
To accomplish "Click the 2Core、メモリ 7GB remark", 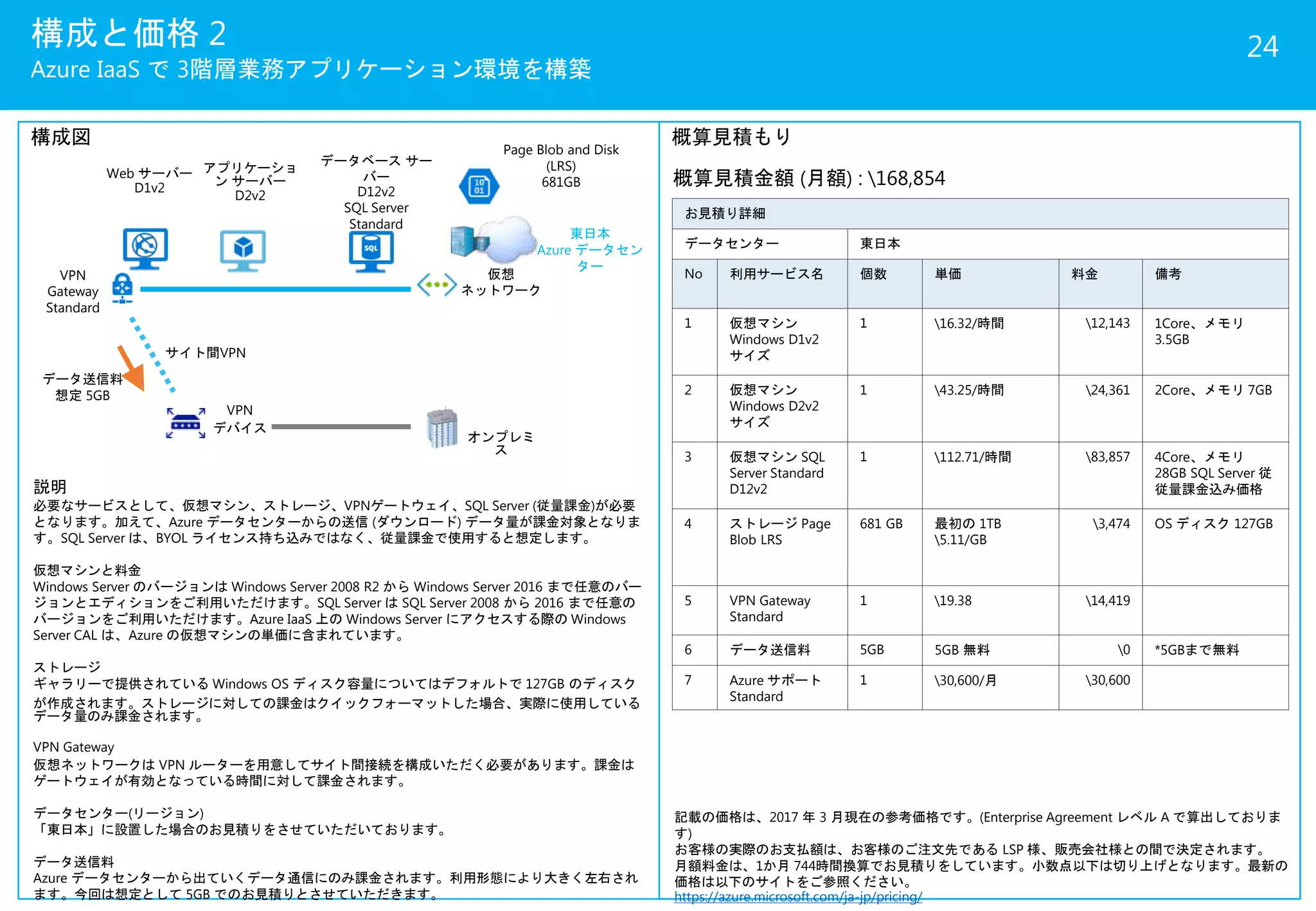I will pyautogui.click(x=1213, y=390).
